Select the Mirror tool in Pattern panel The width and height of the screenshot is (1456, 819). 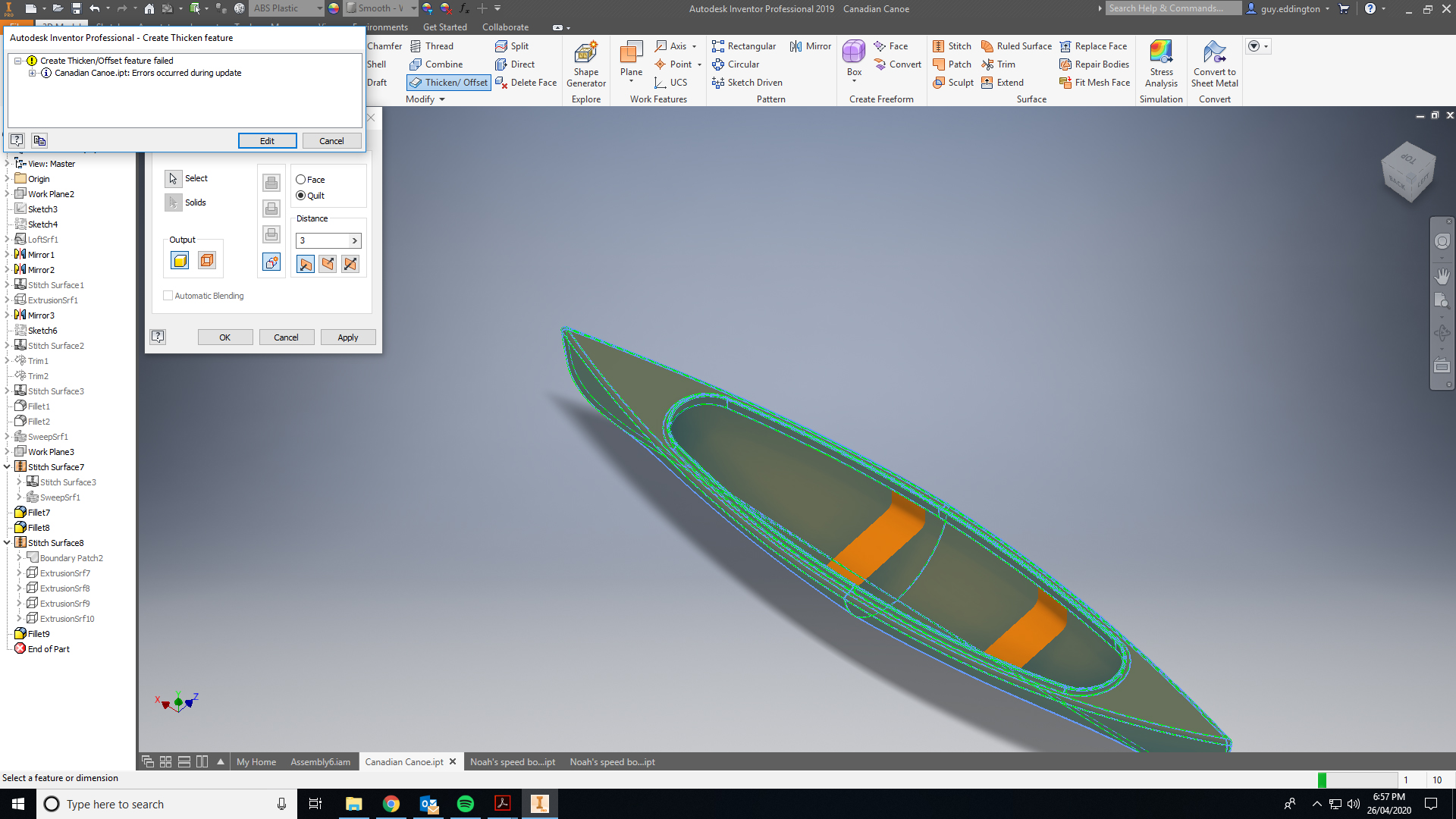[810, 46]
